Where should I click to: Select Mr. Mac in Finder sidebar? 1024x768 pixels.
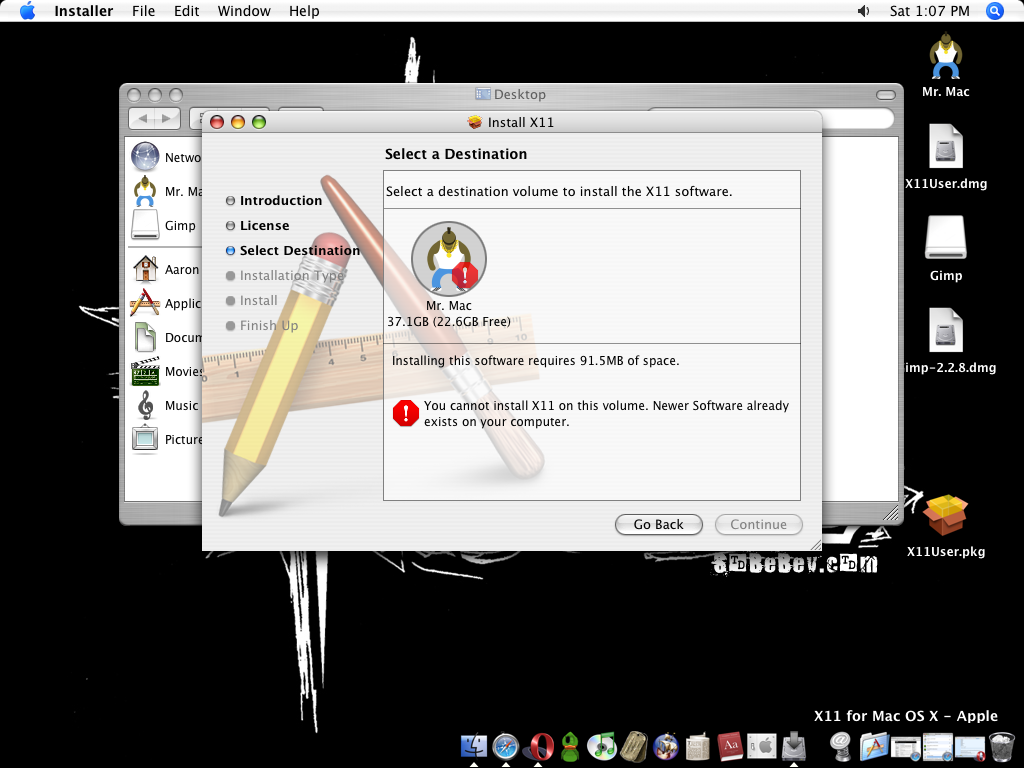point(167,191)
